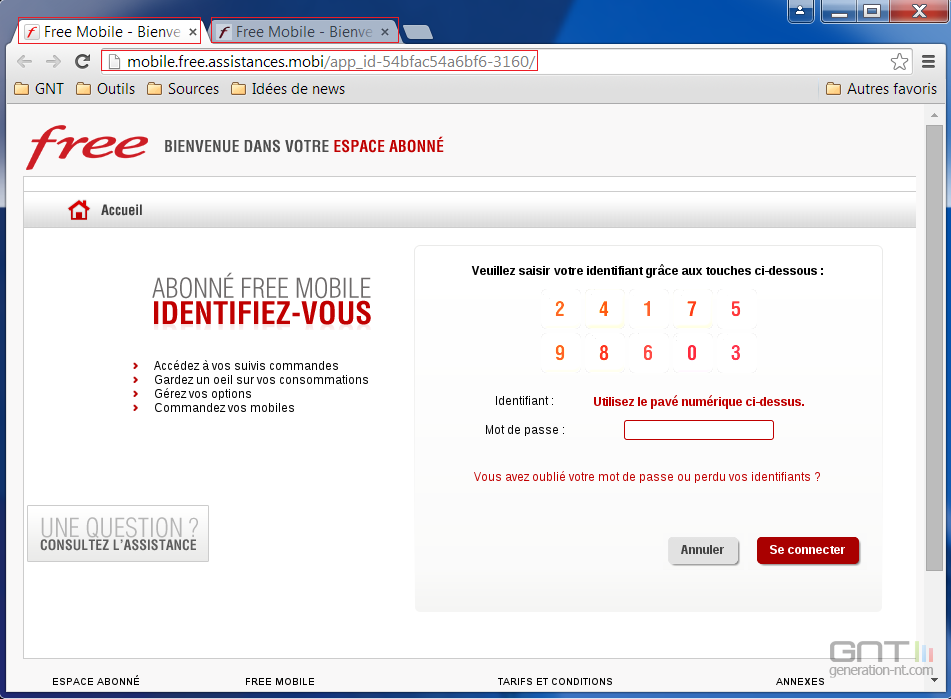This screenshot has height=699, width=951.
Task: Click scrollbar down arrow
Action: (x=934, y=680)
